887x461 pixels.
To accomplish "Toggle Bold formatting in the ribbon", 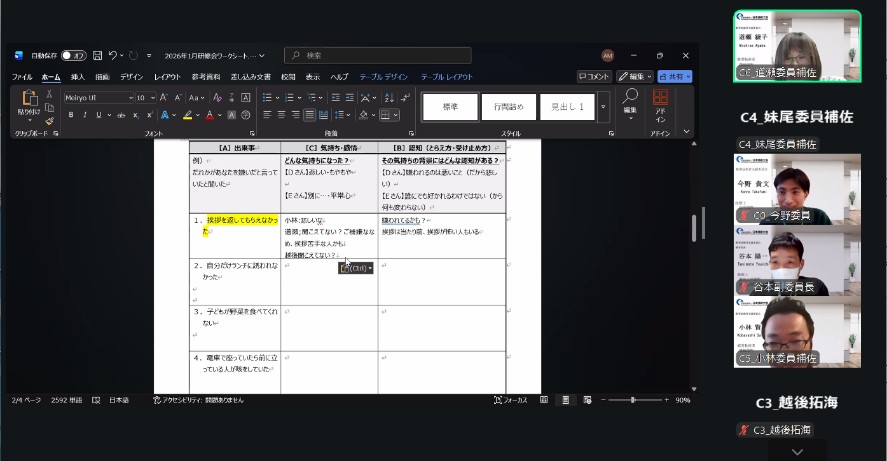I will 71,115.
